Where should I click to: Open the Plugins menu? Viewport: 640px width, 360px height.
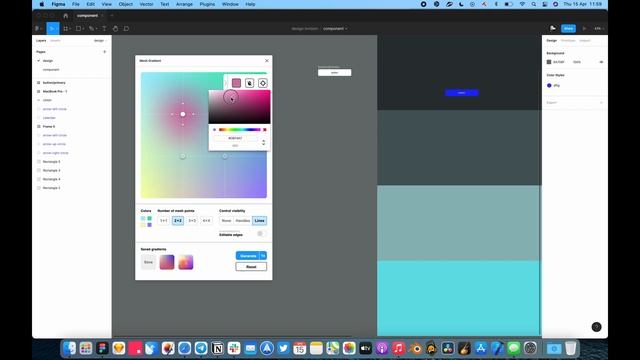pos(207,4)
